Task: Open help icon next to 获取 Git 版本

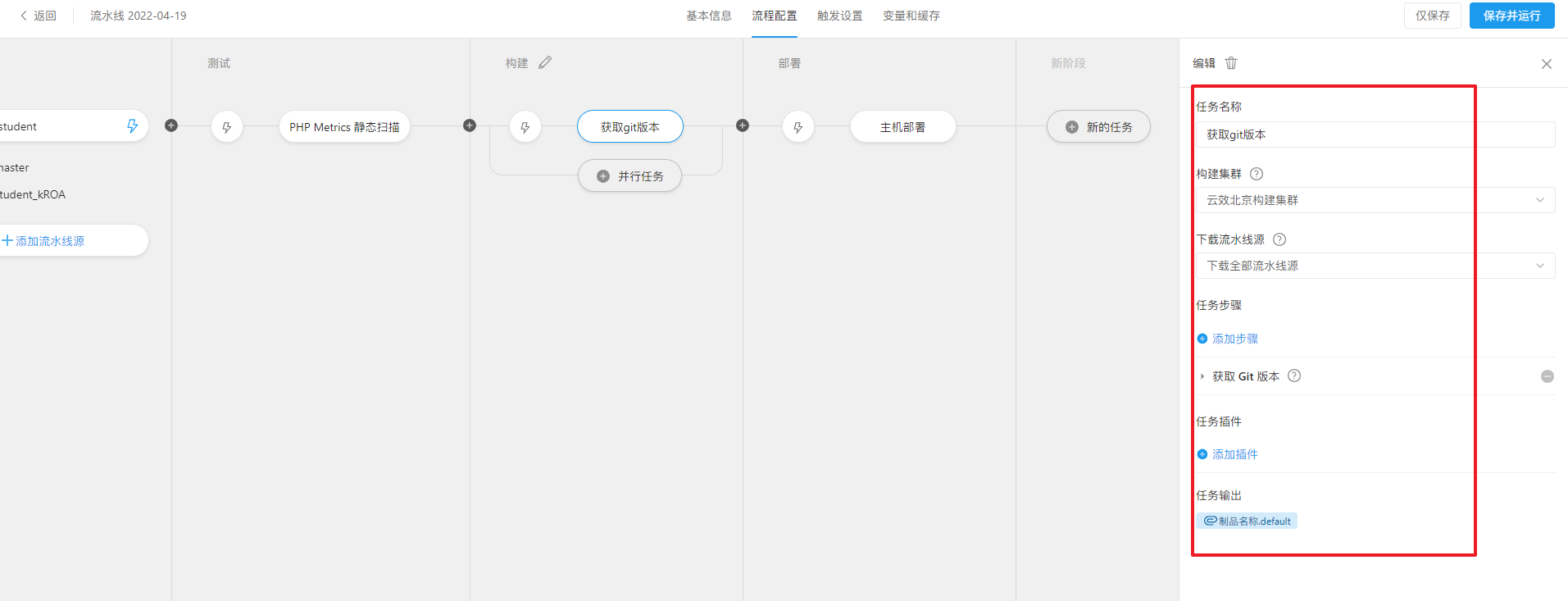Action: (x=1294, y=376)
